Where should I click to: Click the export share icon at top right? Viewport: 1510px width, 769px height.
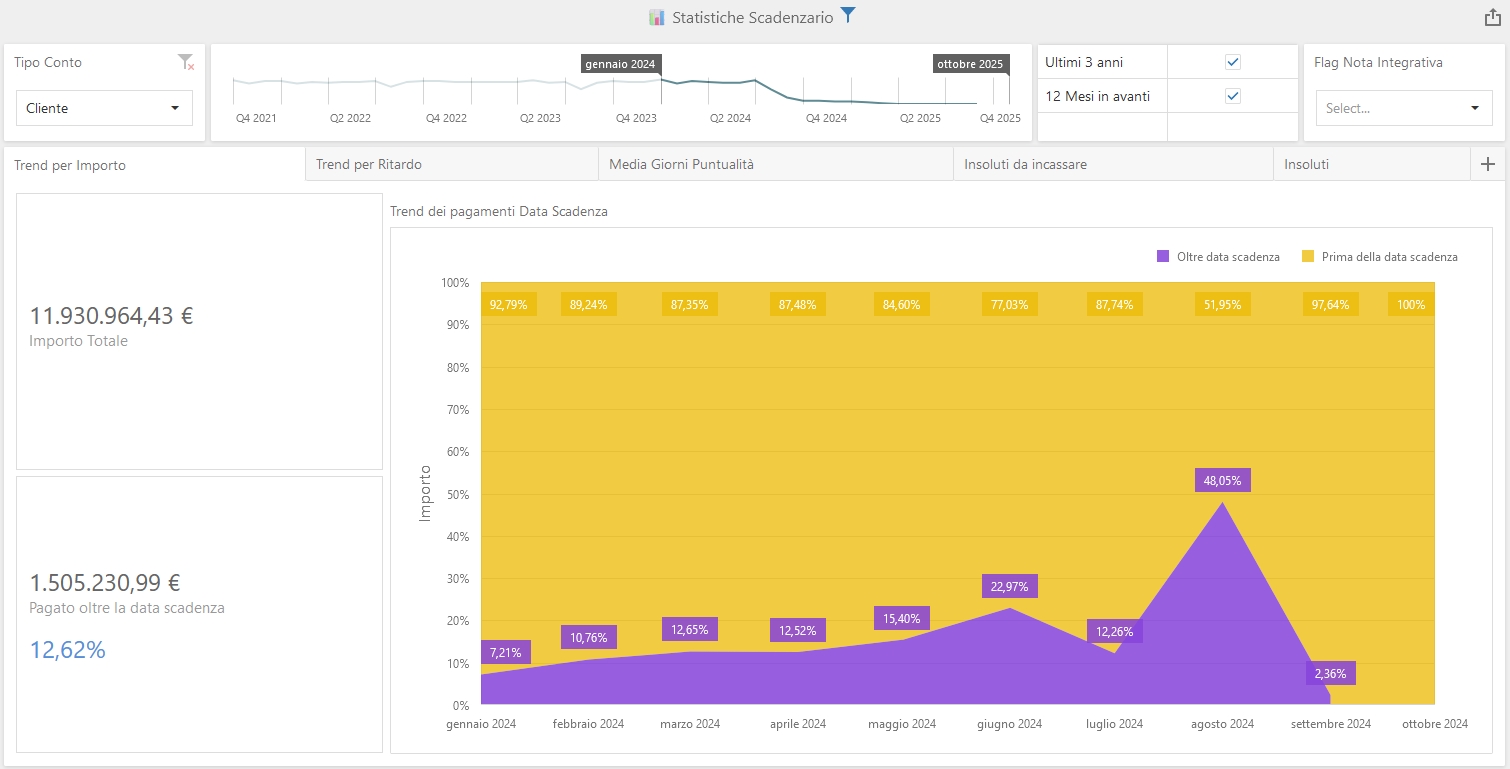(x=1492, y=17)
